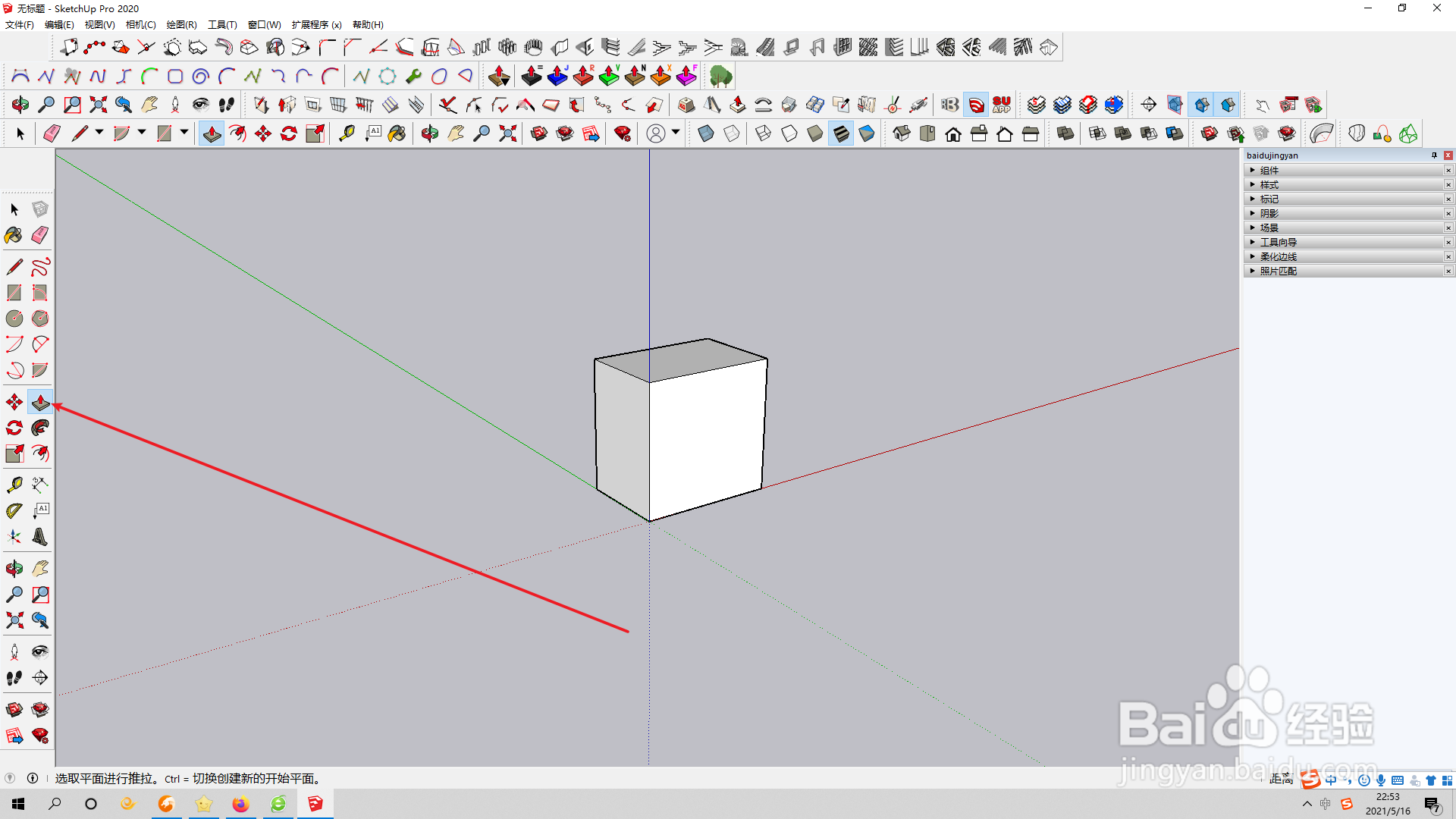This screenshot has width=1456, height=819.
Task: Open the 扩展程序 menu
Action: pyautogui.click(x=316, y=24)
